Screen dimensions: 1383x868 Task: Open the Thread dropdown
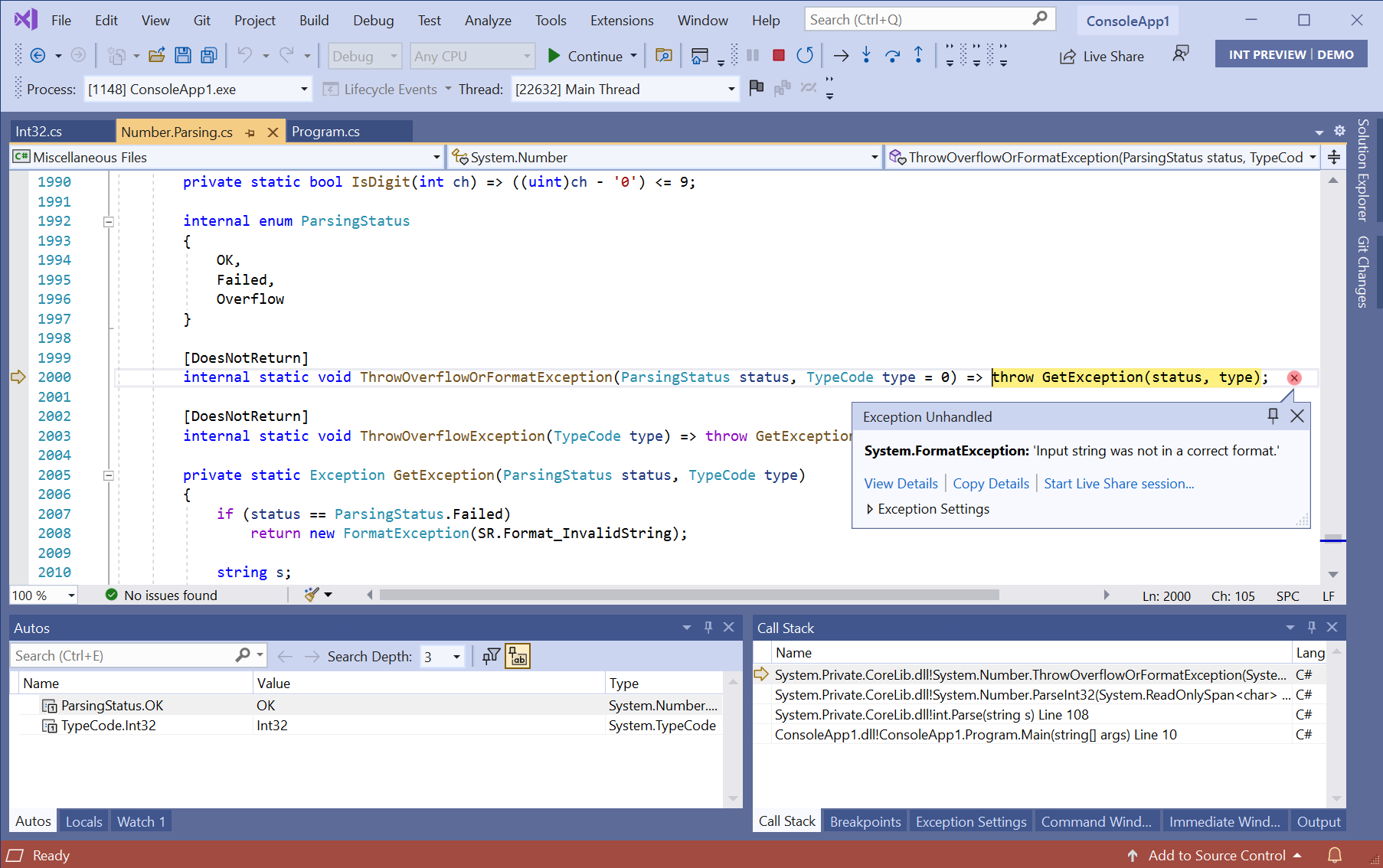pos(624,90)
